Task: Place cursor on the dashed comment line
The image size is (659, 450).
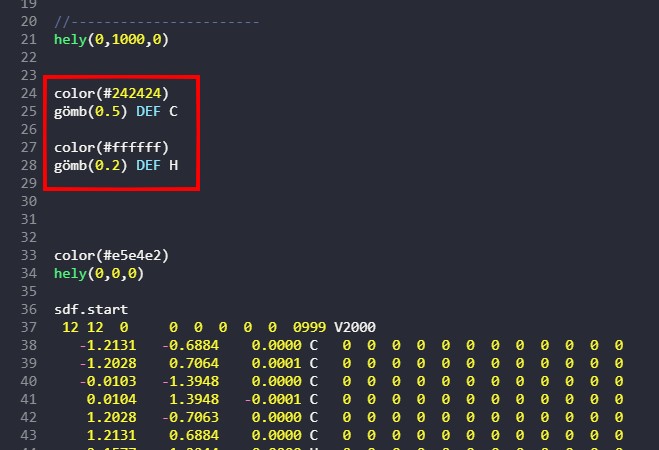Action: tap(156, 21)
